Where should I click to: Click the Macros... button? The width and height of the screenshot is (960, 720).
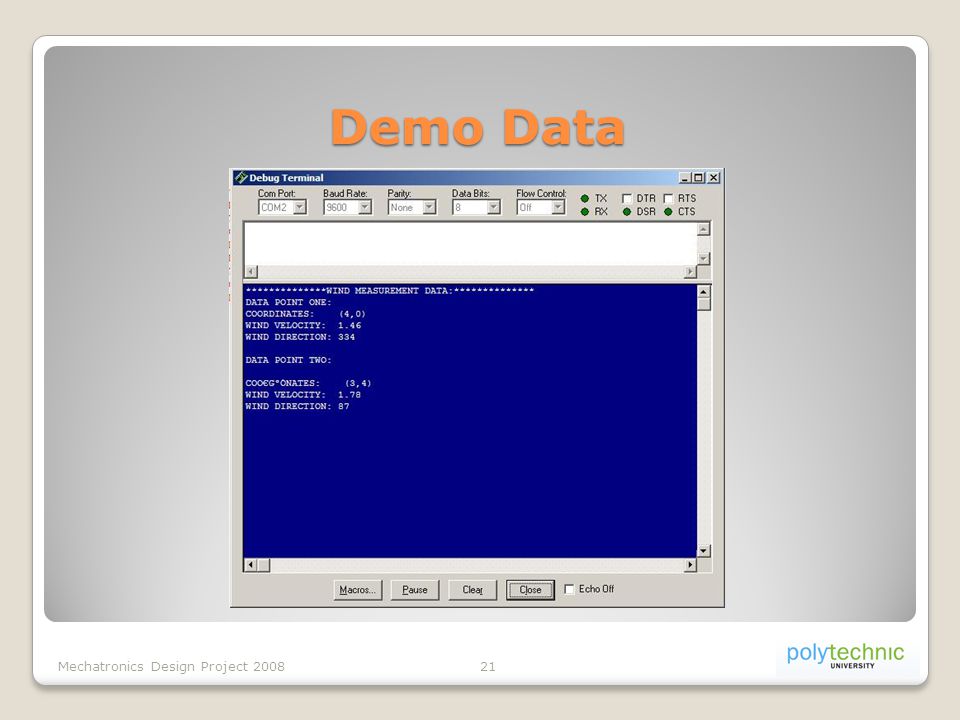[358, 590]
